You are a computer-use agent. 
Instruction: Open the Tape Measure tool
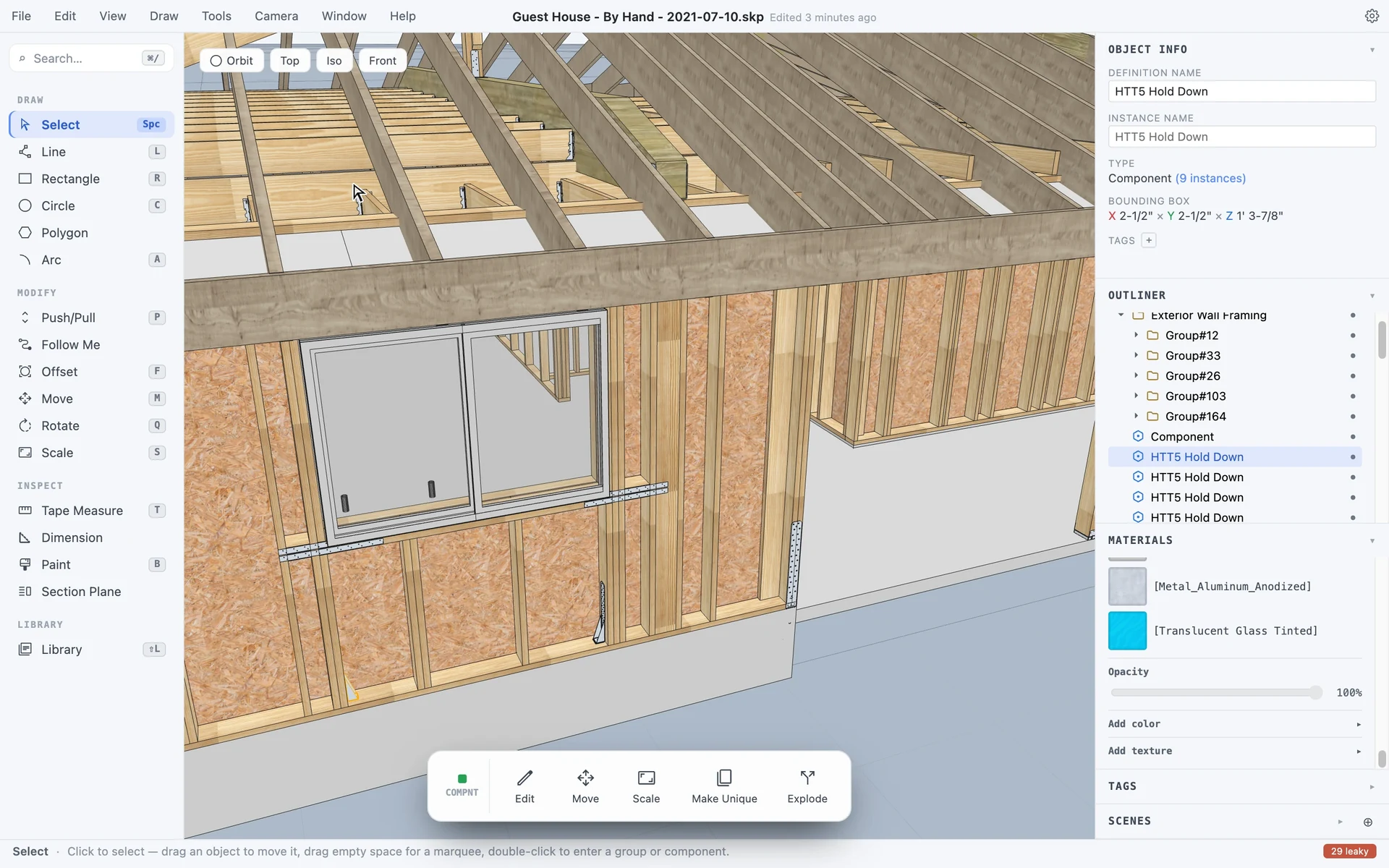[x=92, y=511]
